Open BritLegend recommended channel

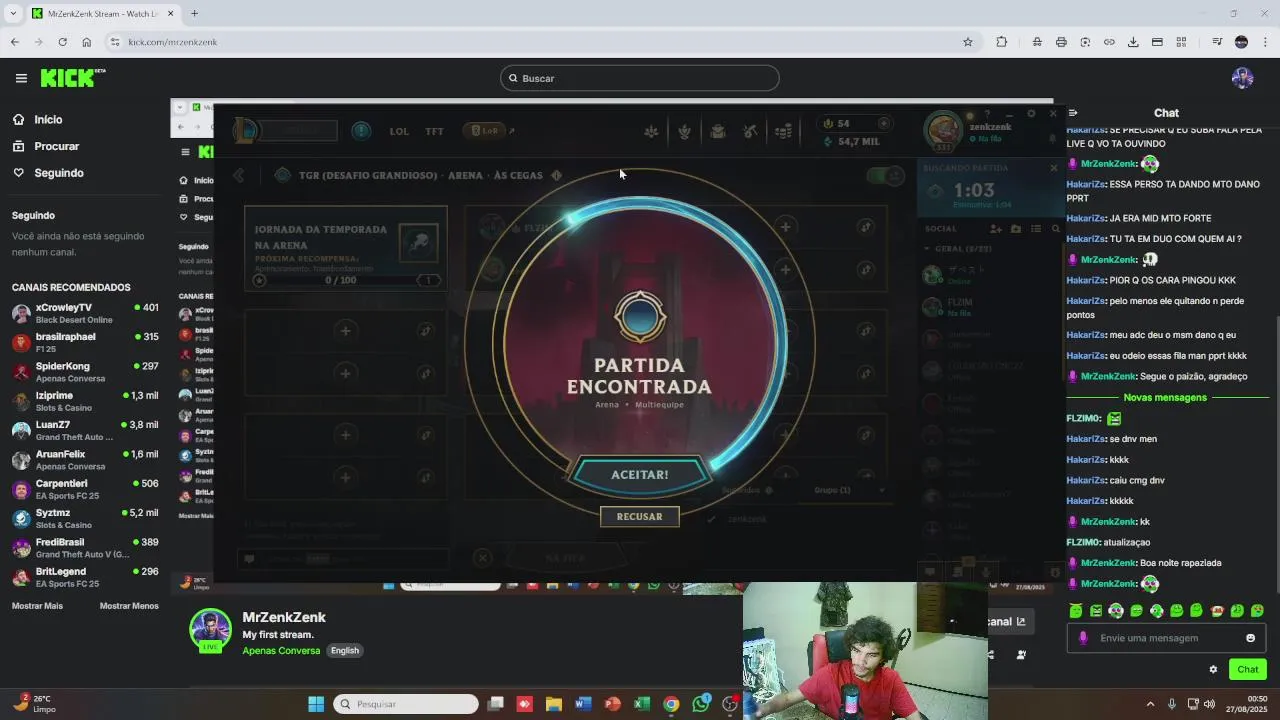(85, 577)
